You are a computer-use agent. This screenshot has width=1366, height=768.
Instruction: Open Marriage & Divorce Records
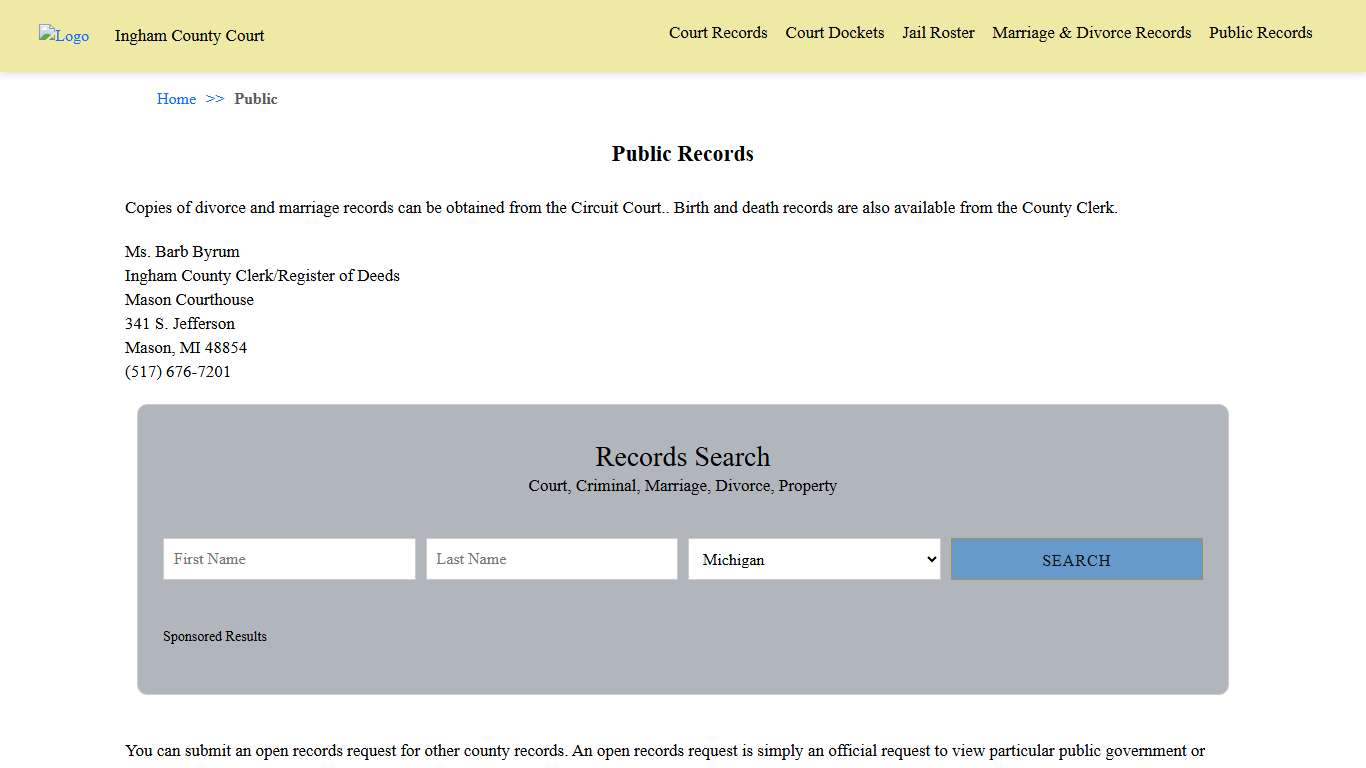pyautogui.click(x=1091, y=33)
